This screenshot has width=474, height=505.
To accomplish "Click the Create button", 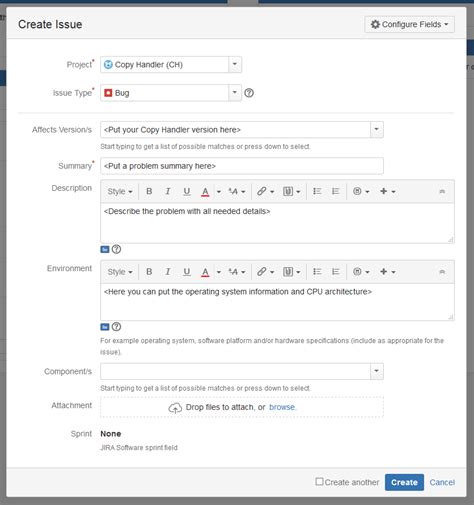I will pos(404,482).
